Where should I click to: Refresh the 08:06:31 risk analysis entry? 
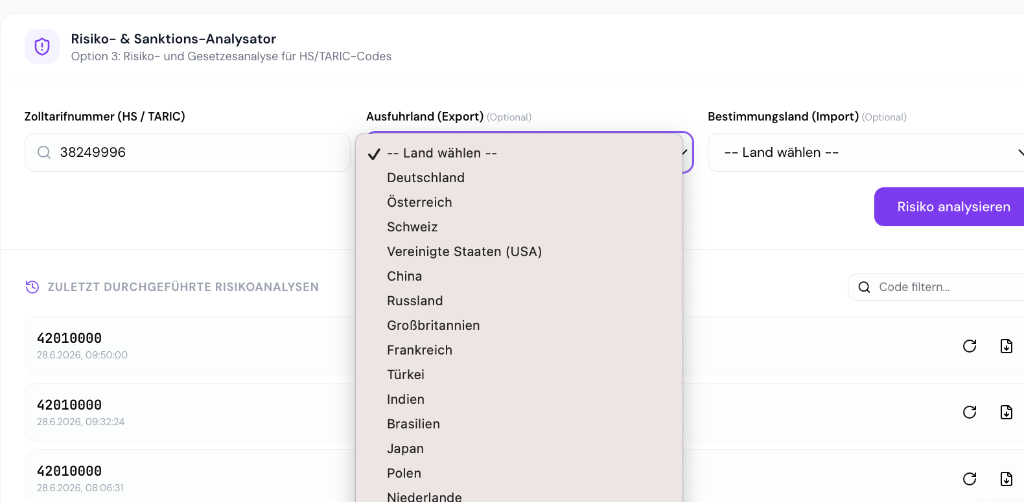tap(970, 478)
